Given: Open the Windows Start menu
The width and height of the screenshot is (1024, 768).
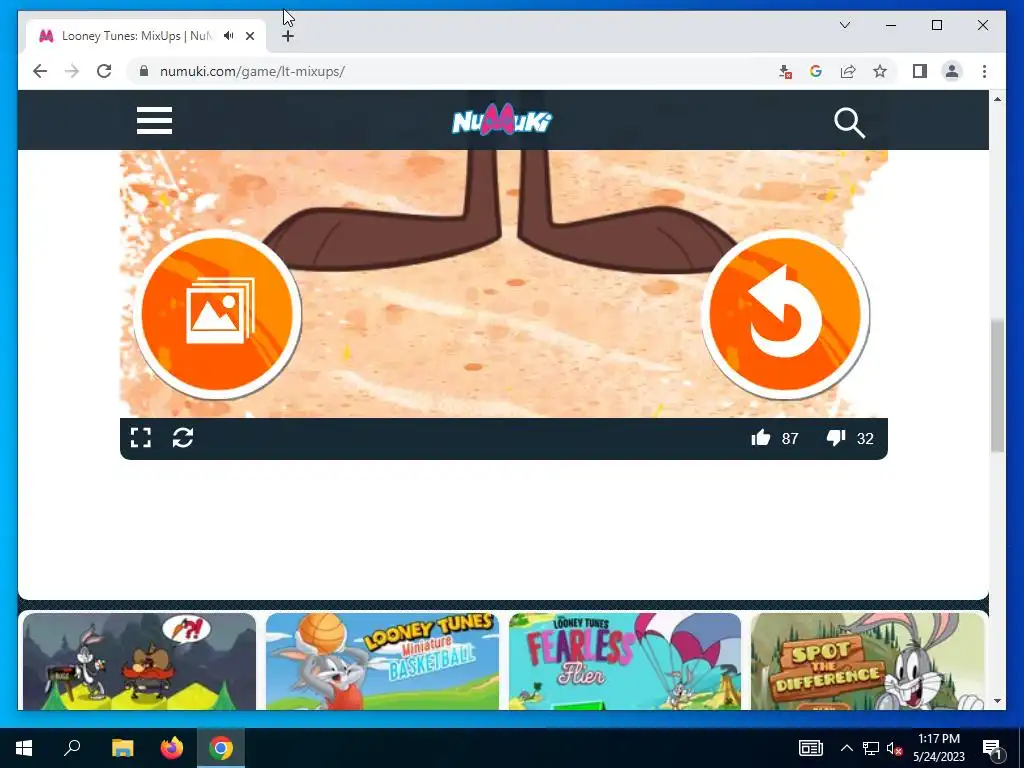Looking at the screenshot, I should tap(24, 748).
